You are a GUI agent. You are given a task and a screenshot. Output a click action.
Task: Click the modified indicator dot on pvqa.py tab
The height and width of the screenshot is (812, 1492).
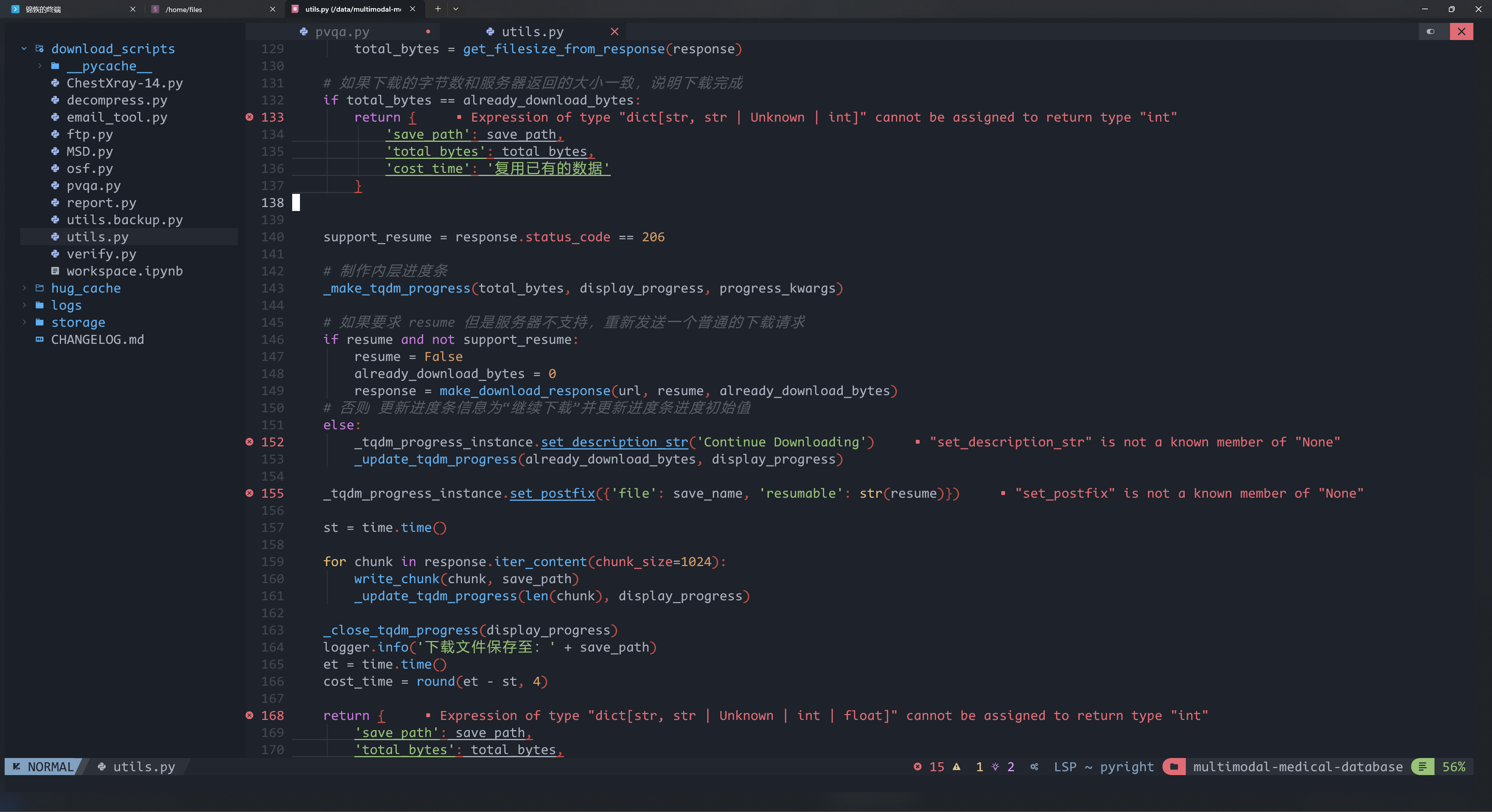pyautogui.click(x=428, y=32)
